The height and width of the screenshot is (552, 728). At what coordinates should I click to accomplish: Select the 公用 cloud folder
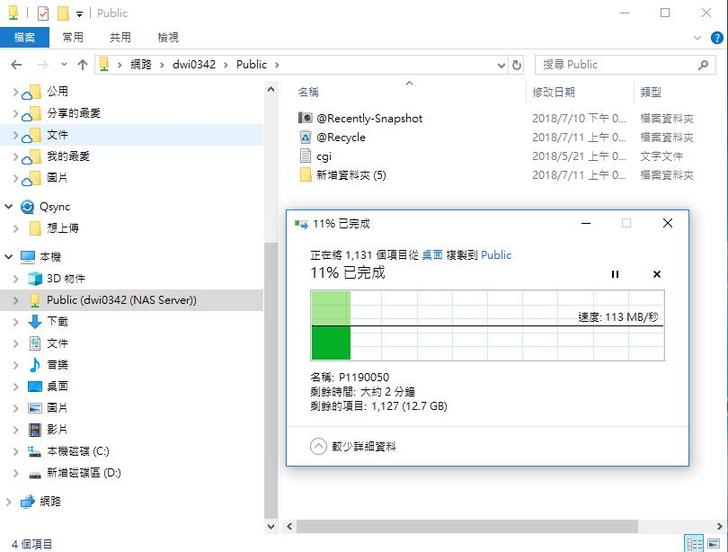pyautogui.click(x=57, y=91)
